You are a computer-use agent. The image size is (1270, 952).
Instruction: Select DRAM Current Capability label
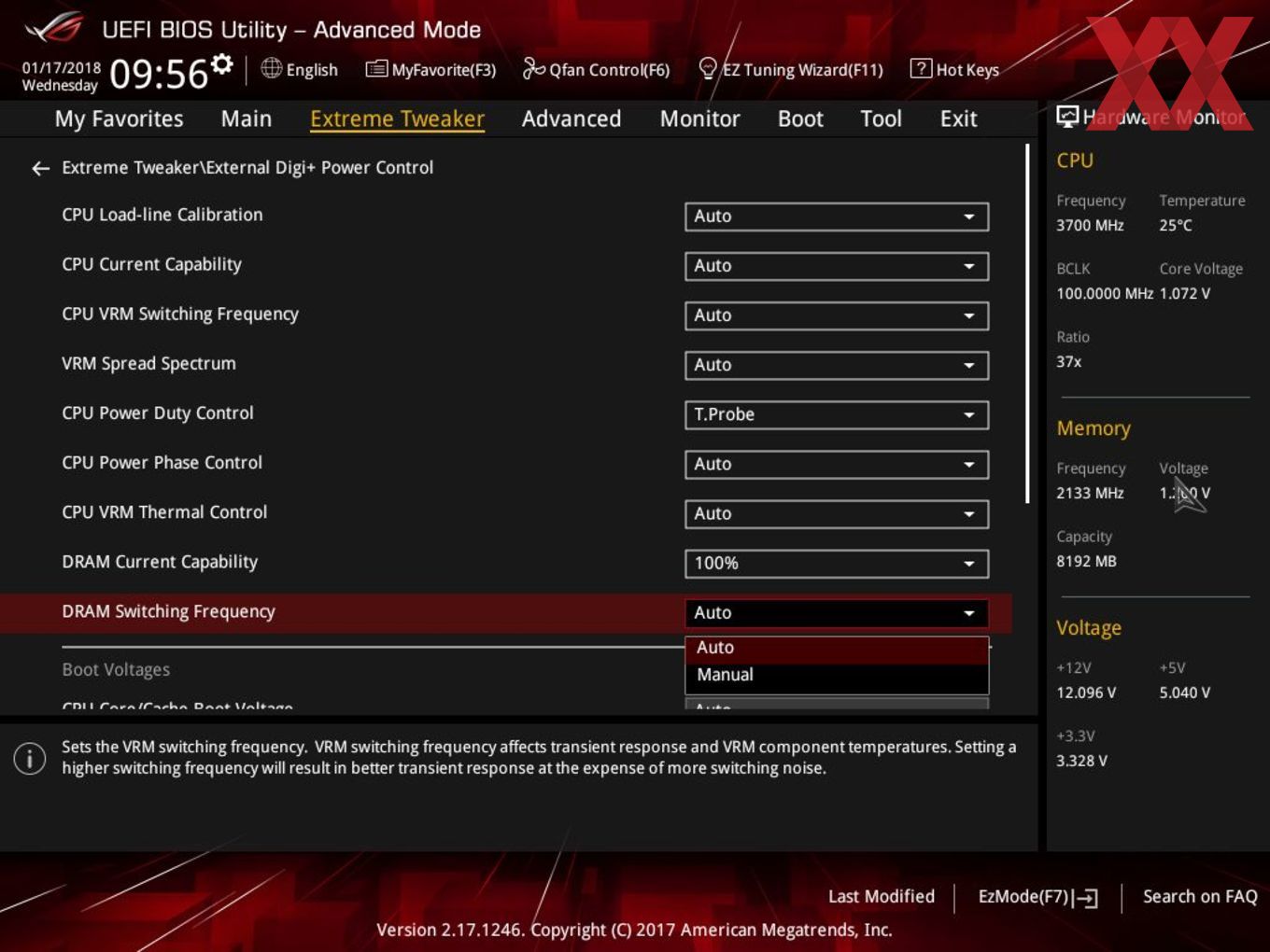point(160,561)
